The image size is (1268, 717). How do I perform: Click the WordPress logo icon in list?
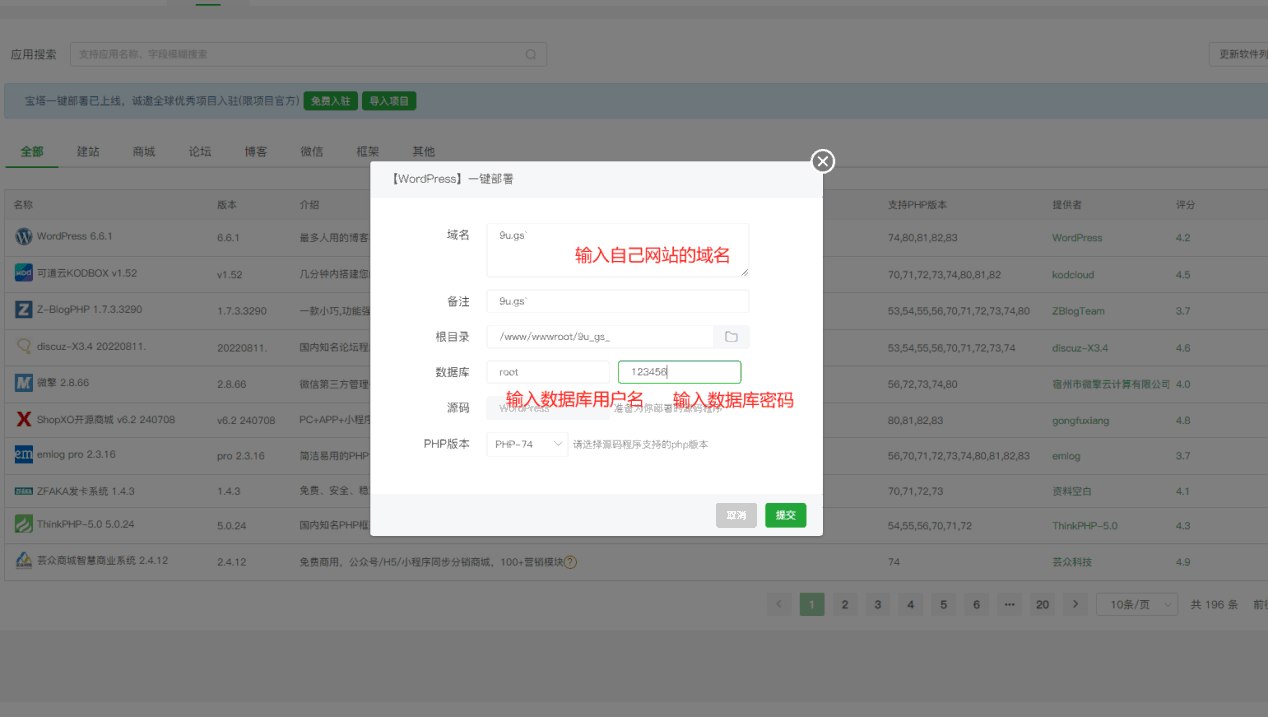tap(24, 237)
